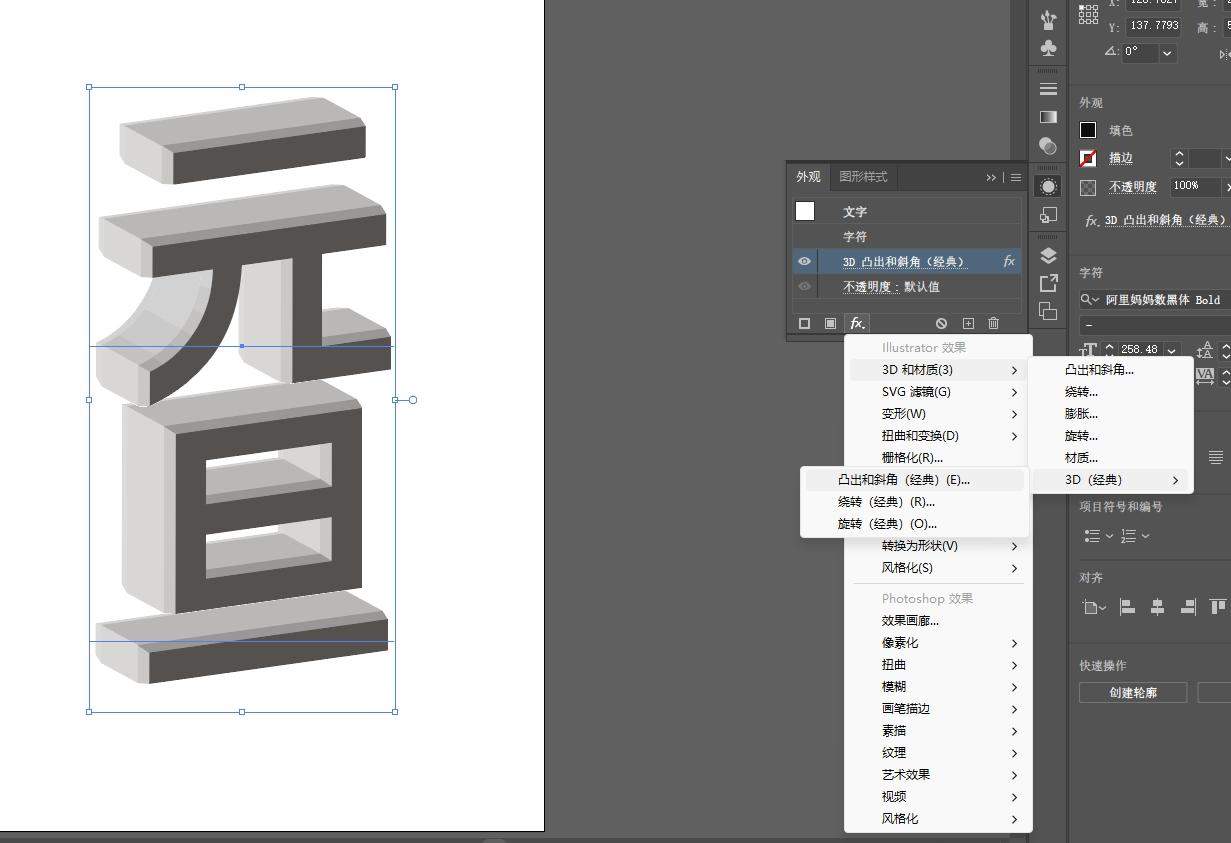1231x843 pixels.
Task: Choose 凸出和斜角 (经典)(E)... menu item
Action: click(915, 480)
